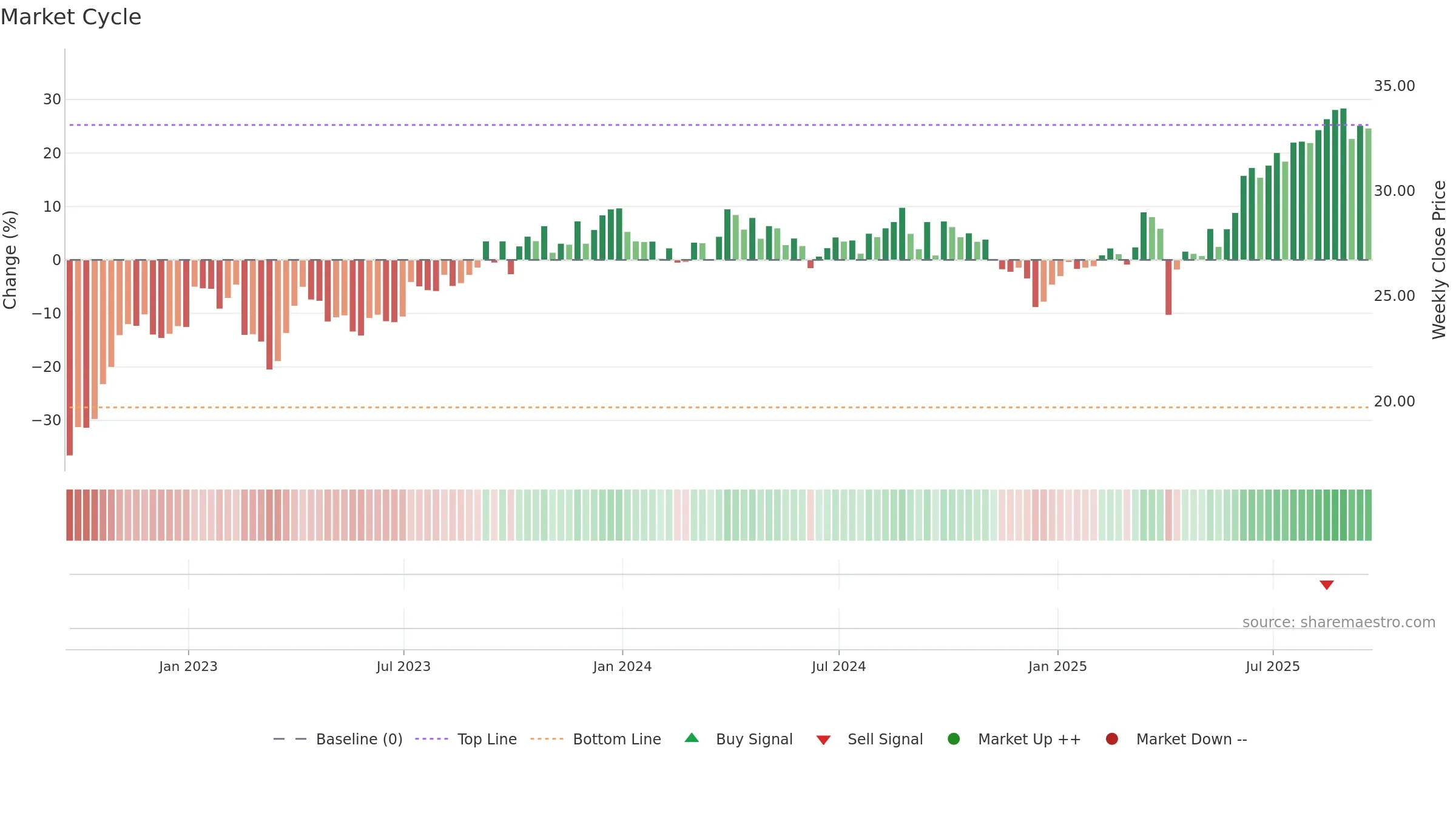Screen dimensions: 1456x819
Task: Click the 0 tick on left axis
Action: [x=57, y=260]
